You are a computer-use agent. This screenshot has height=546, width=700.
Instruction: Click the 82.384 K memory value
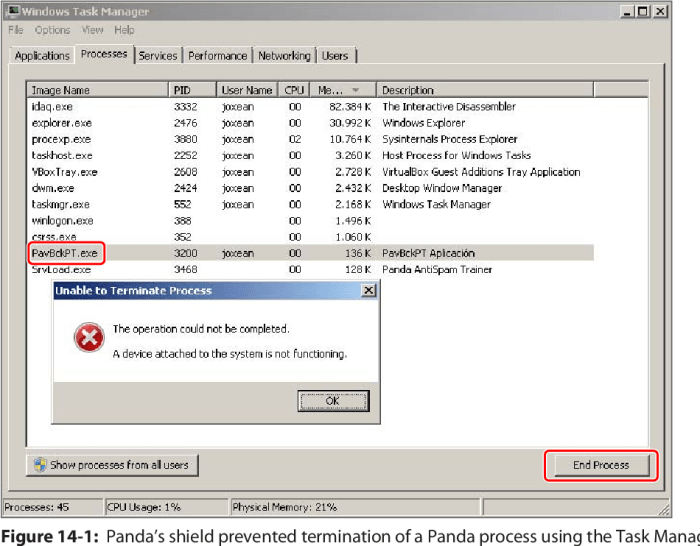(350, 107)
